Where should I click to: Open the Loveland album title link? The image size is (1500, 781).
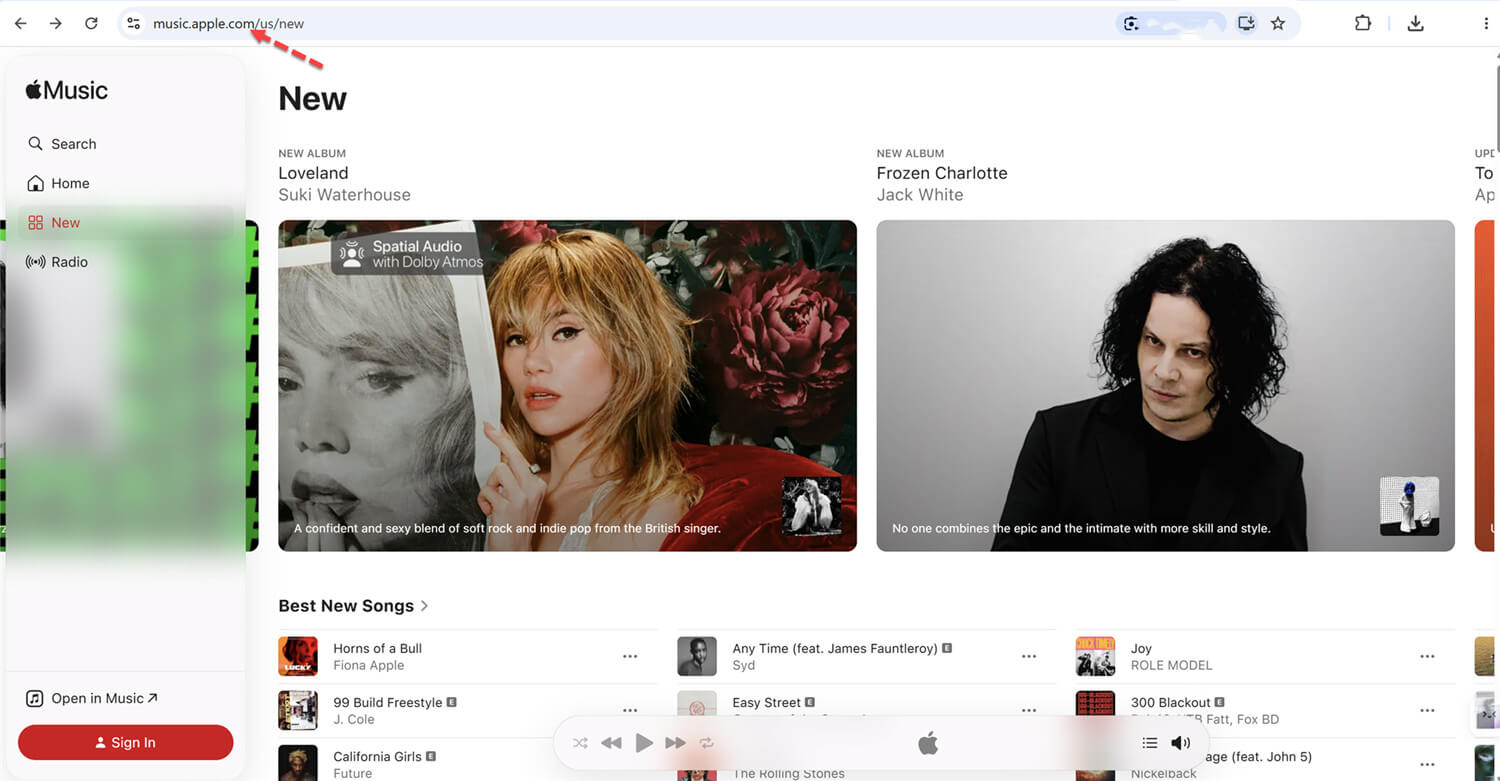313,173
